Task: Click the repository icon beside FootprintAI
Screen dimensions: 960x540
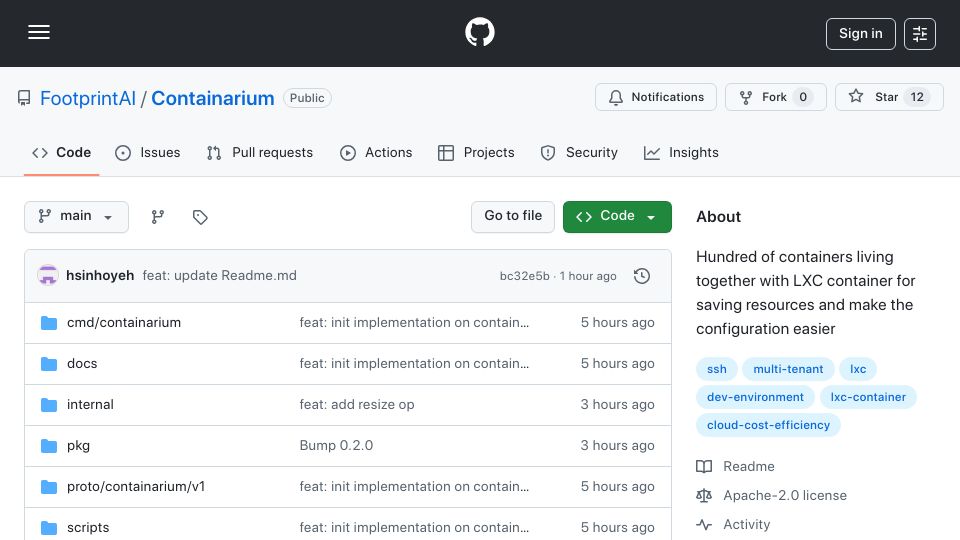Action: [x=24, y=98]
